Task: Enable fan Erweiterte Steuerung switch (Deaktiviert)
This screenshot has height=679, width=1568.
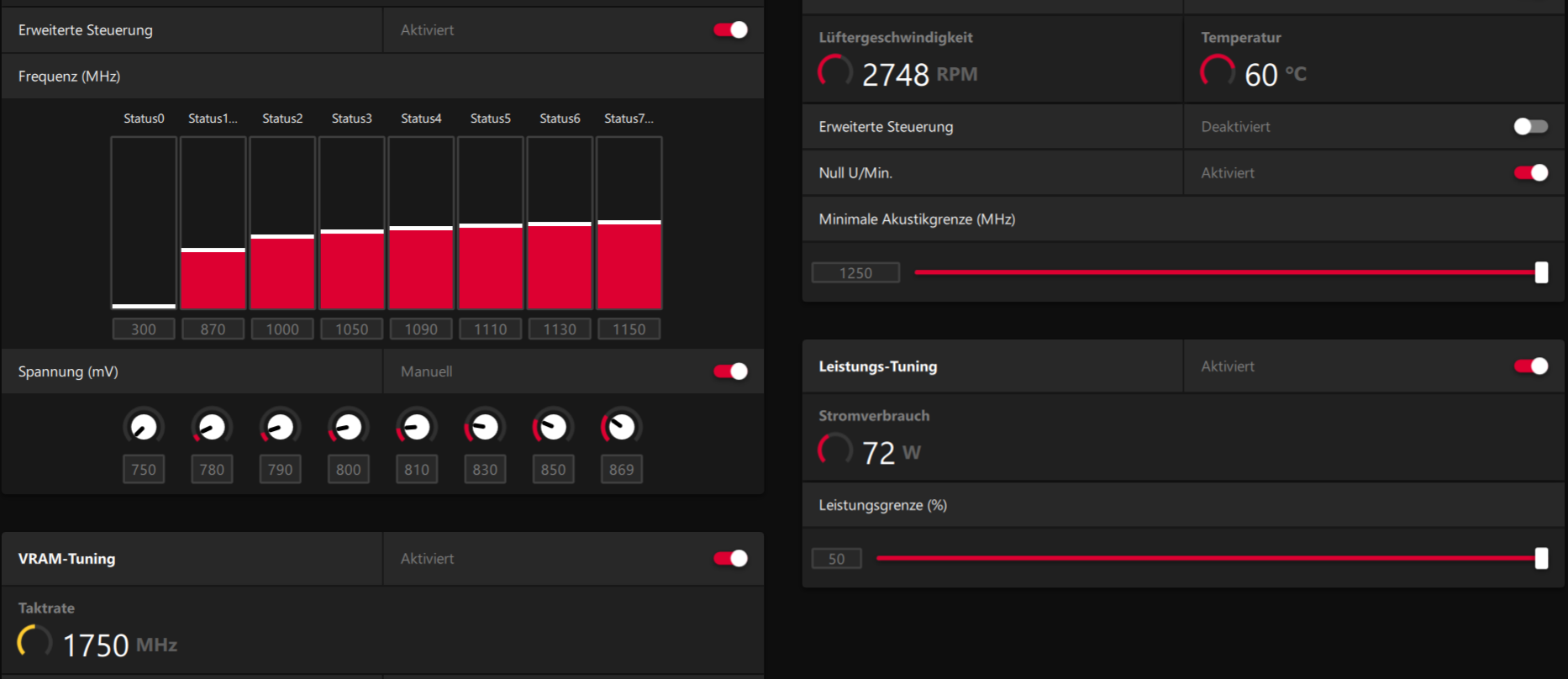Action: pos(1530,127)
